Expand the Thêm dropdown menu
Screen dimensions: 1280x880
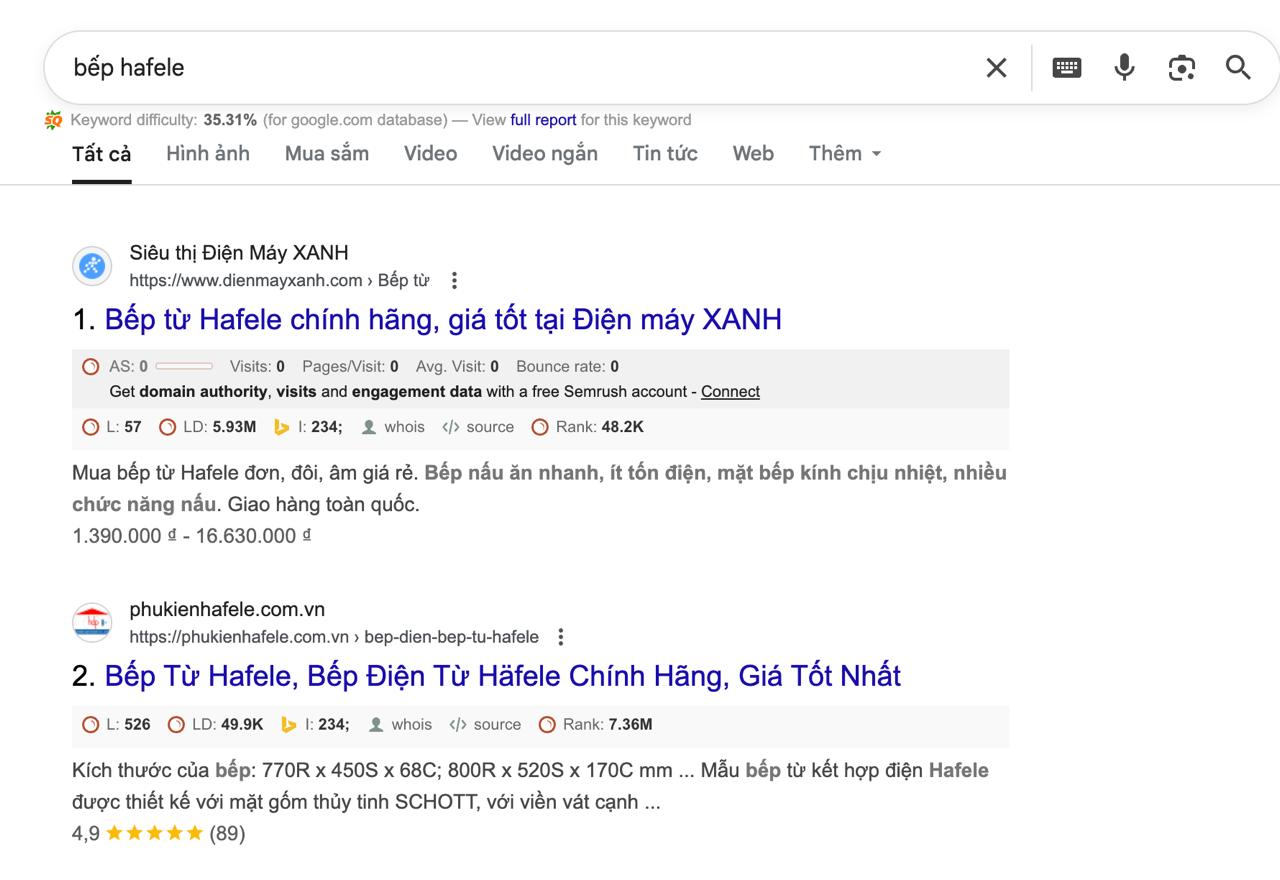845,154
